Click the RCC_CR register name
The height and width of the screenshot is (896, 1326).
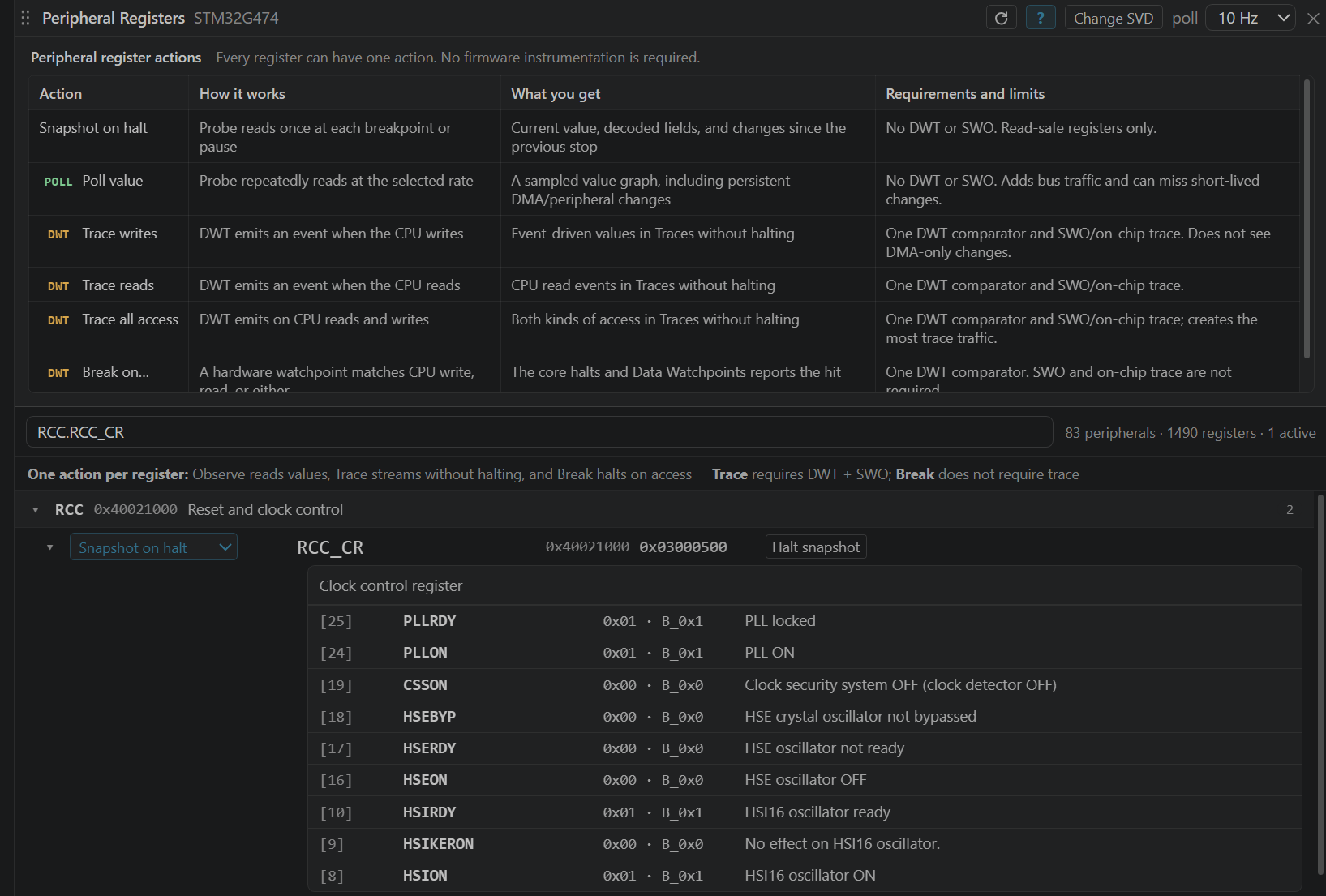tap(330, 547)
